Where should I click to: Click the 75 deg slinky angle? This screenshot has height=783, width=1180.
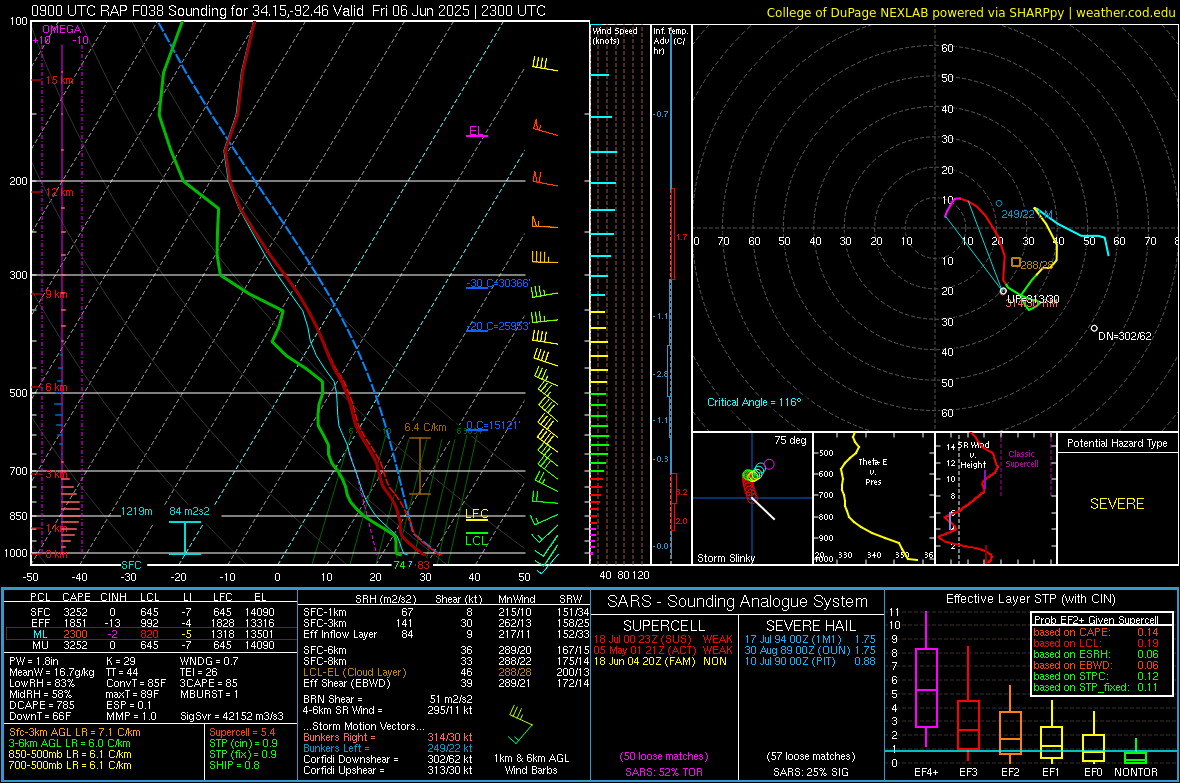(x=790, y=440)
